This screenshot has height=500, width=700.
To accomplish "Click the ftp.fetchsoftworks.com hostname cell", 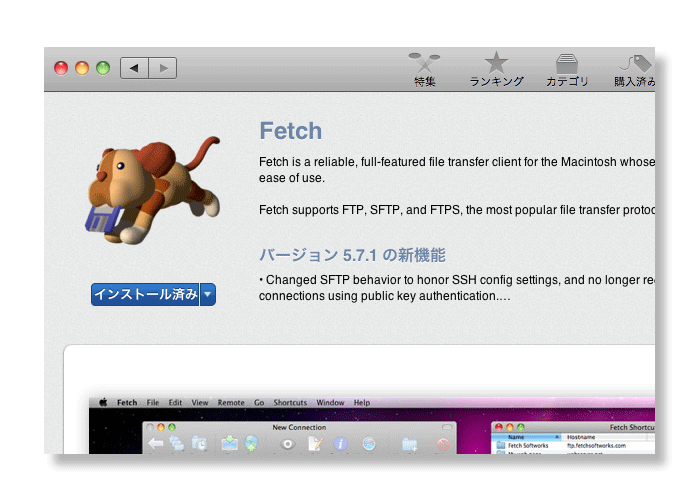I will click(596, 446).
